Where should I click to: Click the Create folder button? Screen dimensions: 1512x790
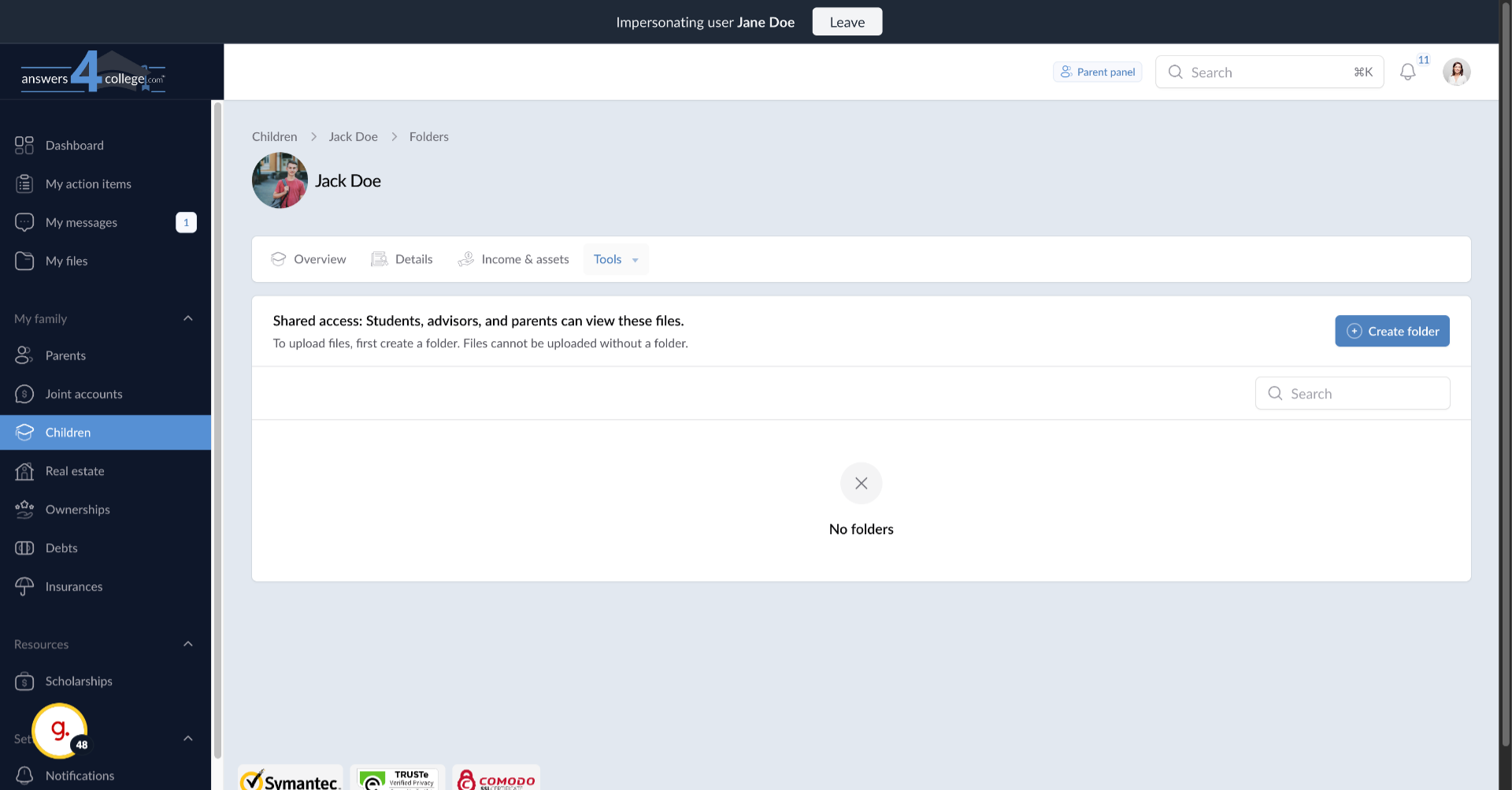(x=1392, y=331)
